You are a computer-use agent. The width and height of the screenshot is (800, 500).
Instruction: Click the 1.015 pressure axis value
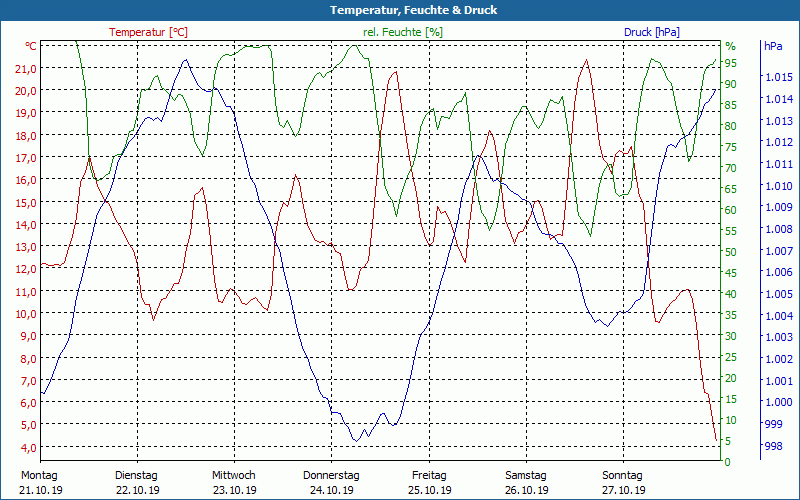[777, 77]
